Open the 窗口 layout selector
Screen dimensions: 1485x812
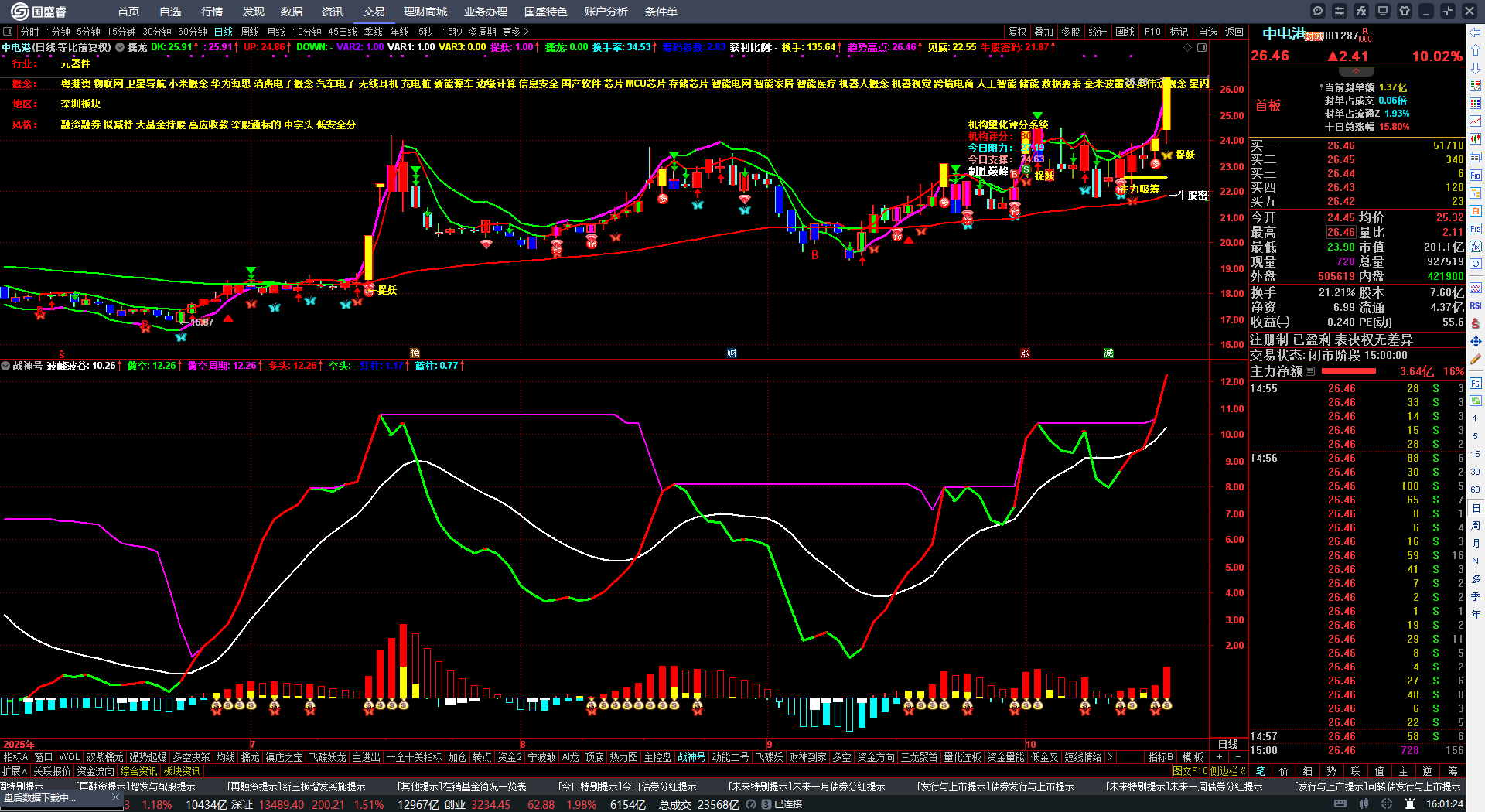pyautogui.click(x=43, y=758)
